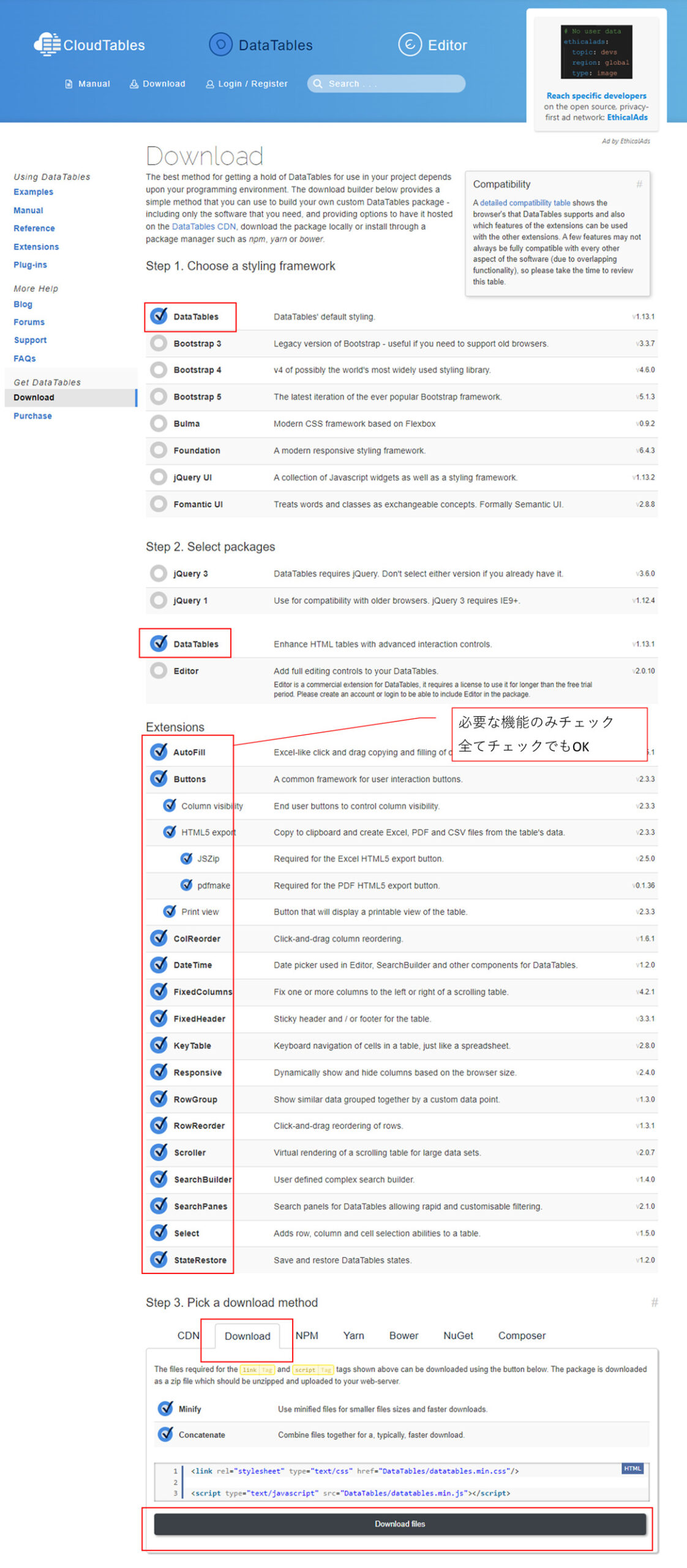Image resolution: width=687 pixels, height=1568 pixels.
Task: Follow the Reach specific developers ad link
Action: (596, 96)
